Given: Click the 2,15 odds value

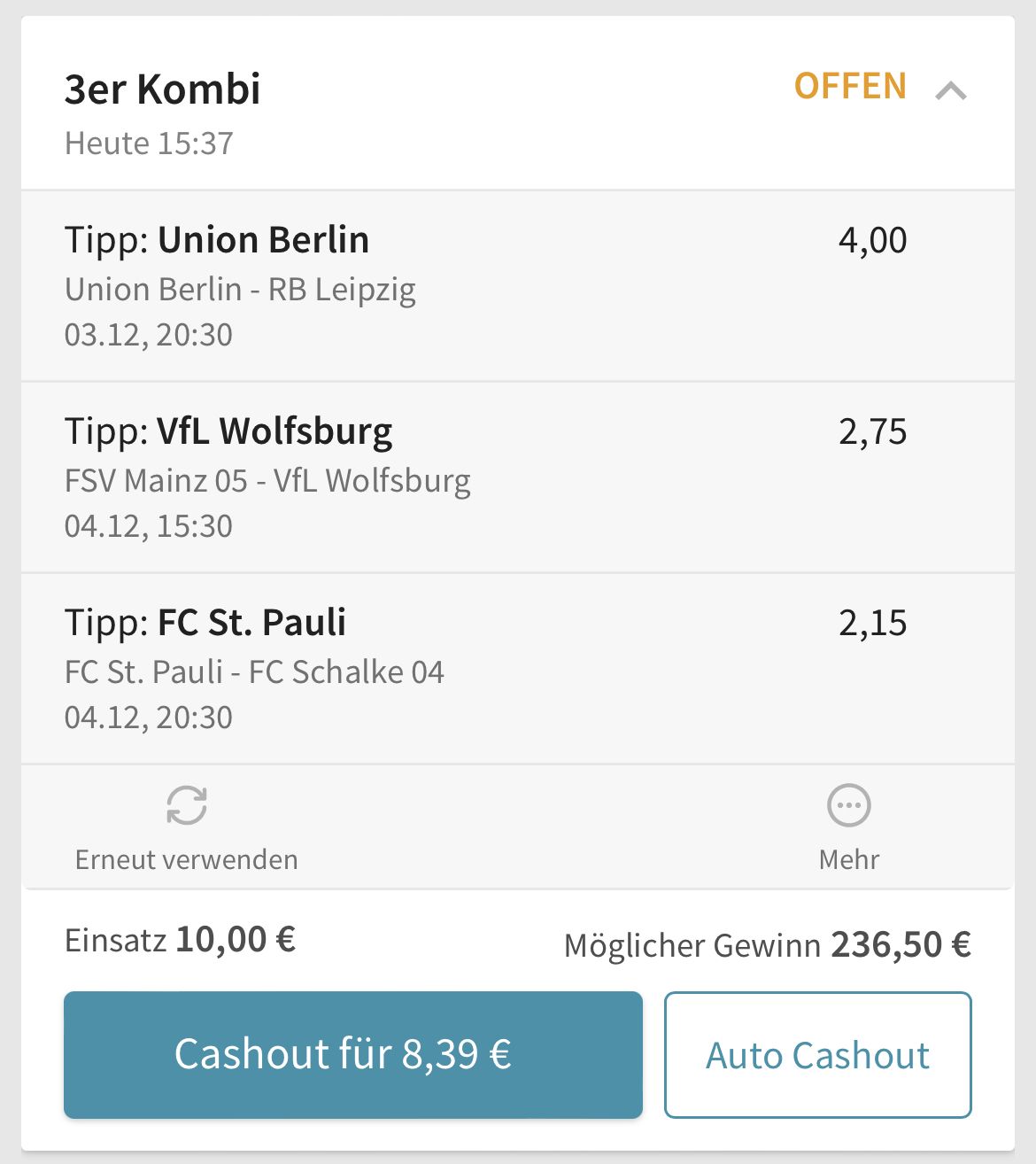Looking at the screenshot, I should [x=872, y=623].
